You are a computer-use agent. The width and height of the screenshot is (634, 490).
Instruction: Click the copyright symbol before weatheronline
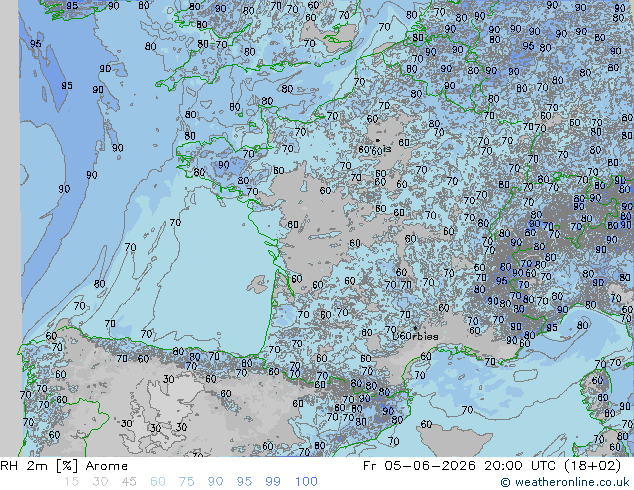(x=505, y=482)
